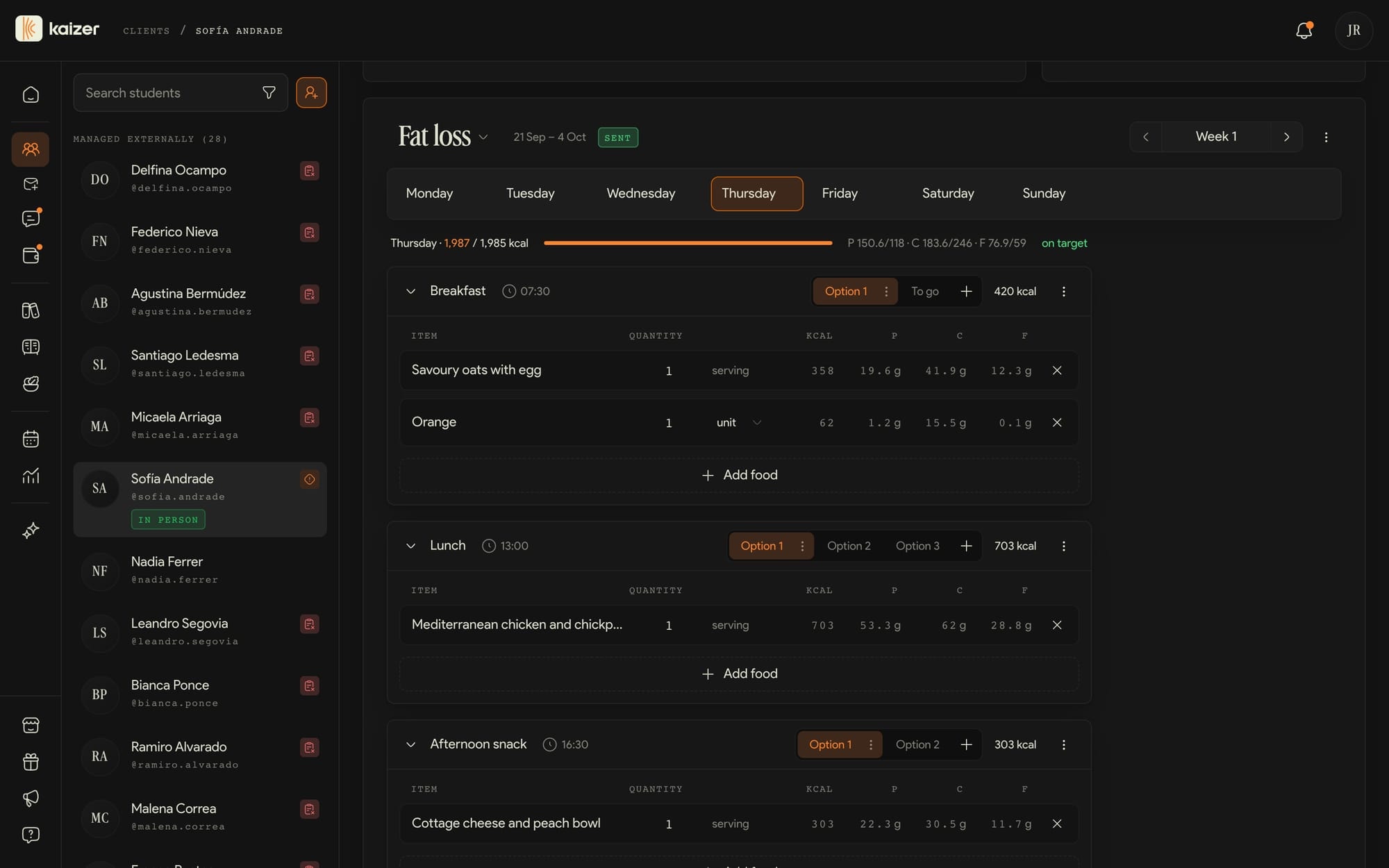Open the home dashboard icon in sidebar
Image resolution: width=1389 pixels, height=868 pixels.
click(31, 94)
